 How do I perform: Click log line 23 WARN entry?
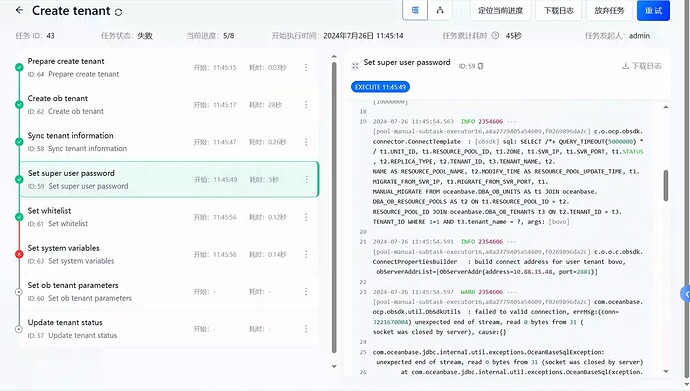click(x=508, y=312)
